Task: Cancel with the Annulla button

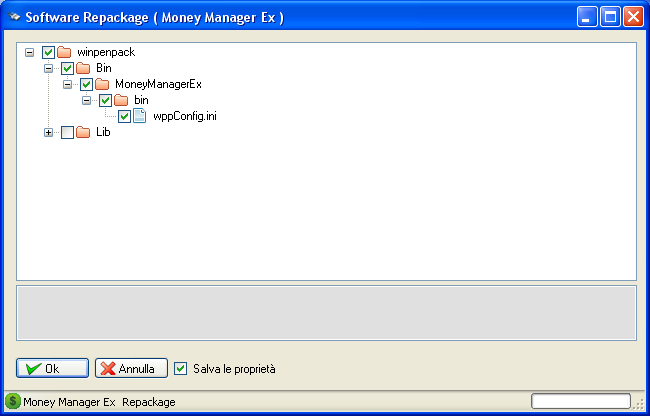Action: click(x=131, y=368)
